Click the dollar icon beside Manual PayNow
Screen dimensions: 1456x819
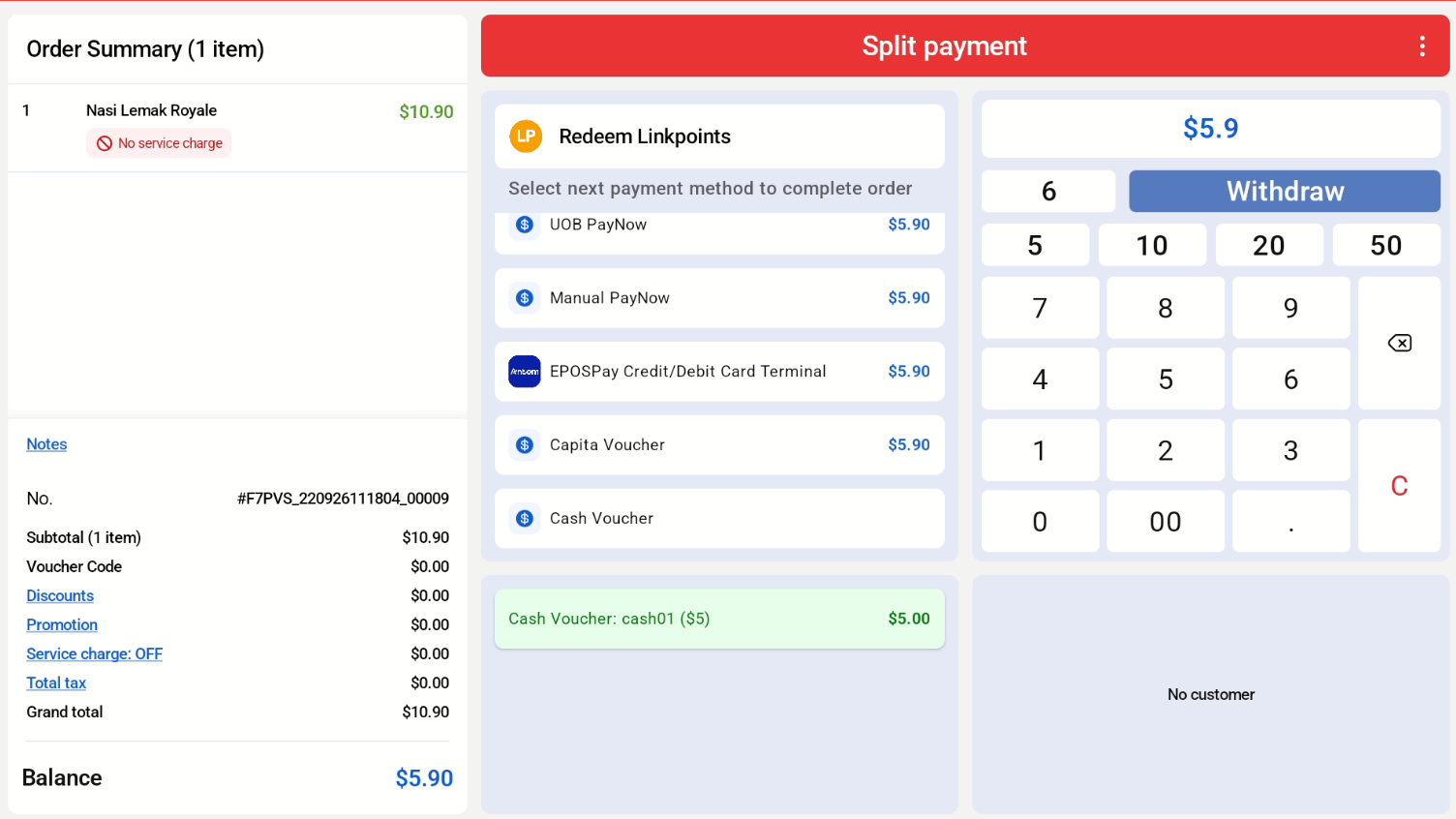[x=525, y=298]
